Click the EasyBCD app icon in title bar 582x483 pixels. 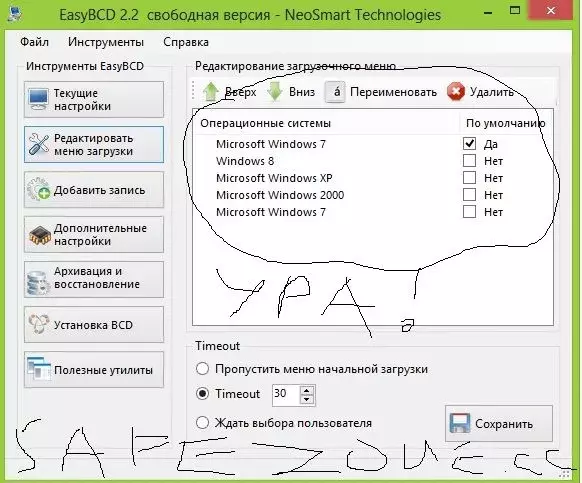[x=15, y=13]
